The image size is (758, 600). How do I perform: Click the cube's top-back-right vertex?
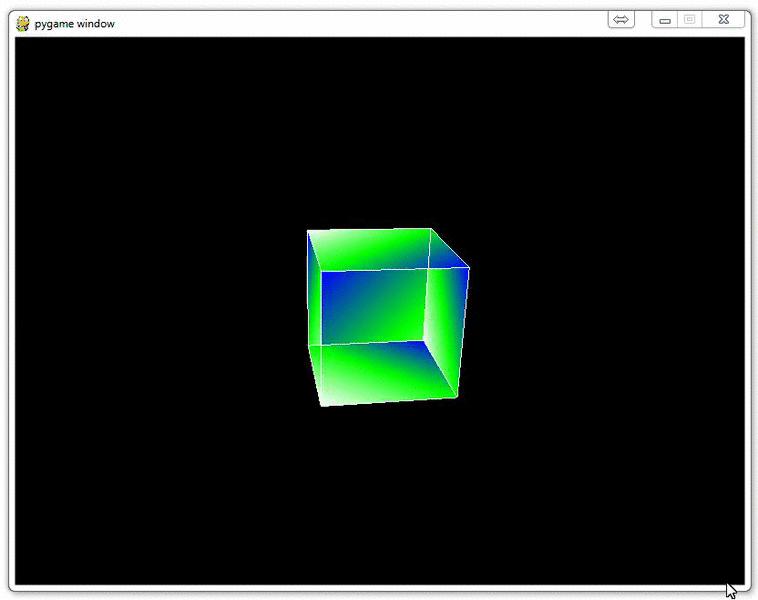coord(431,229)
